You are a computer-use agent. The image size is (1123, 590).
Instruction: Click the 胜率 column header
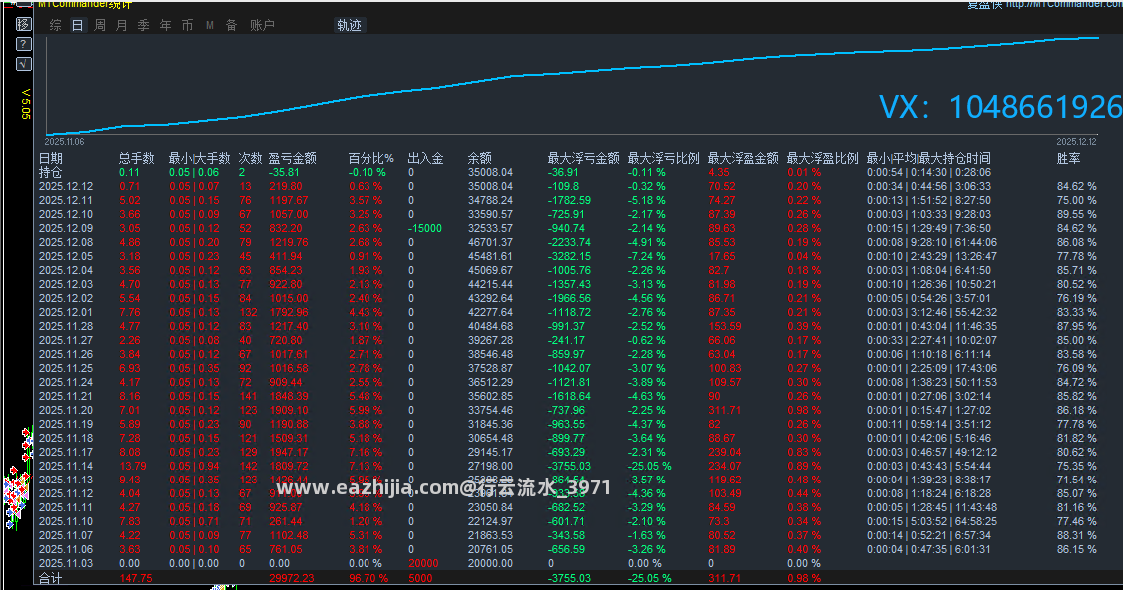point(1068,158)
